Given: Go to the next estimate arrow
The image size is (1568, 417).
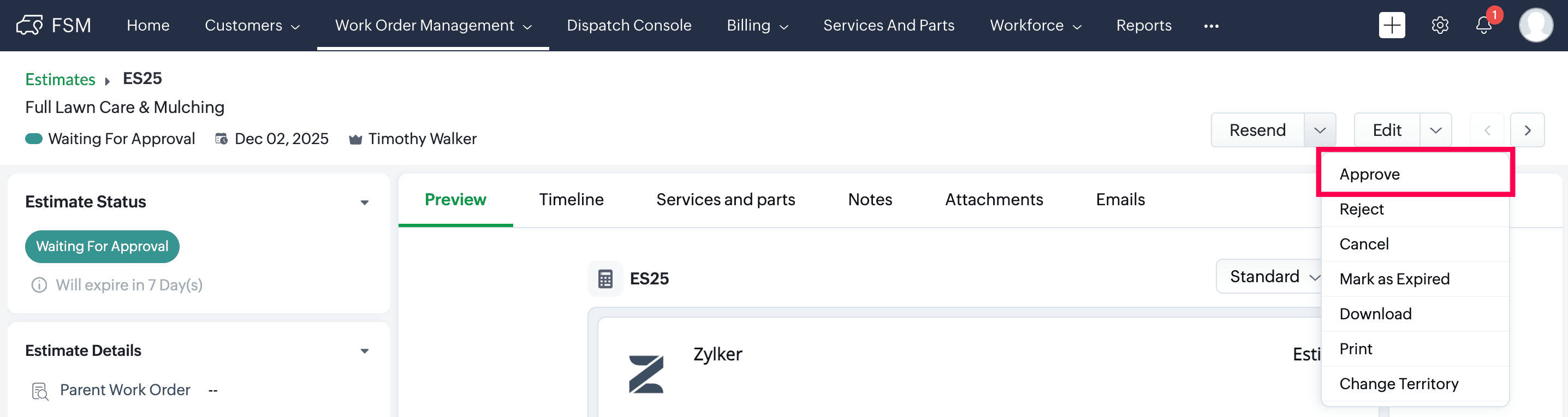Looking at the screenshot, I should coord(1527,130).
